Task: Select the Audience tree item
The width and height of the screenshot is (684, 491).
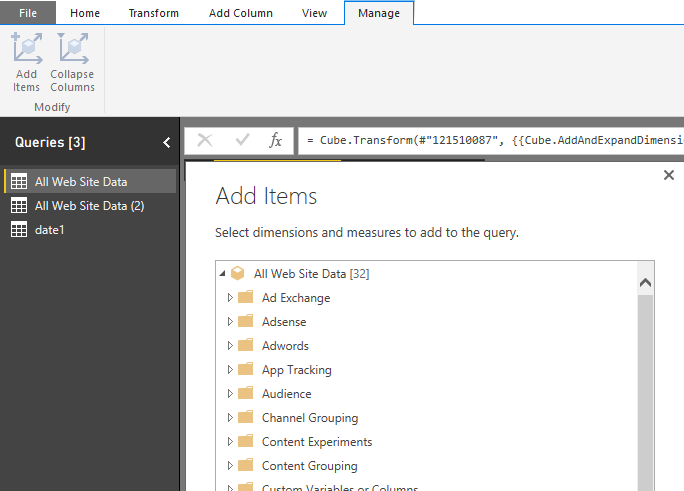Action: [287, 394]
